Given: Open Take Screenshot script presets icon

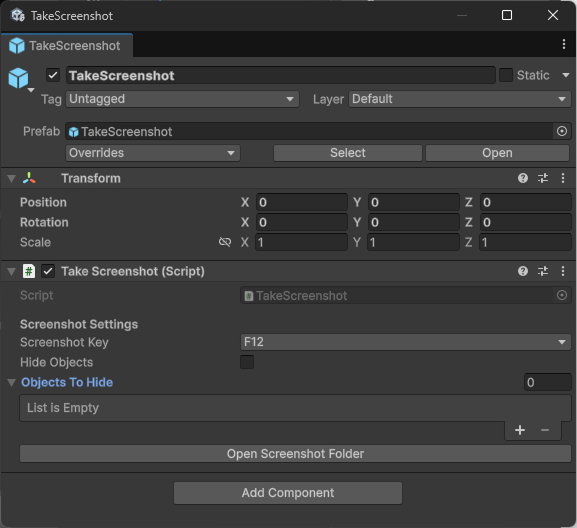Looking at the screenshot, I should point(543,272).
